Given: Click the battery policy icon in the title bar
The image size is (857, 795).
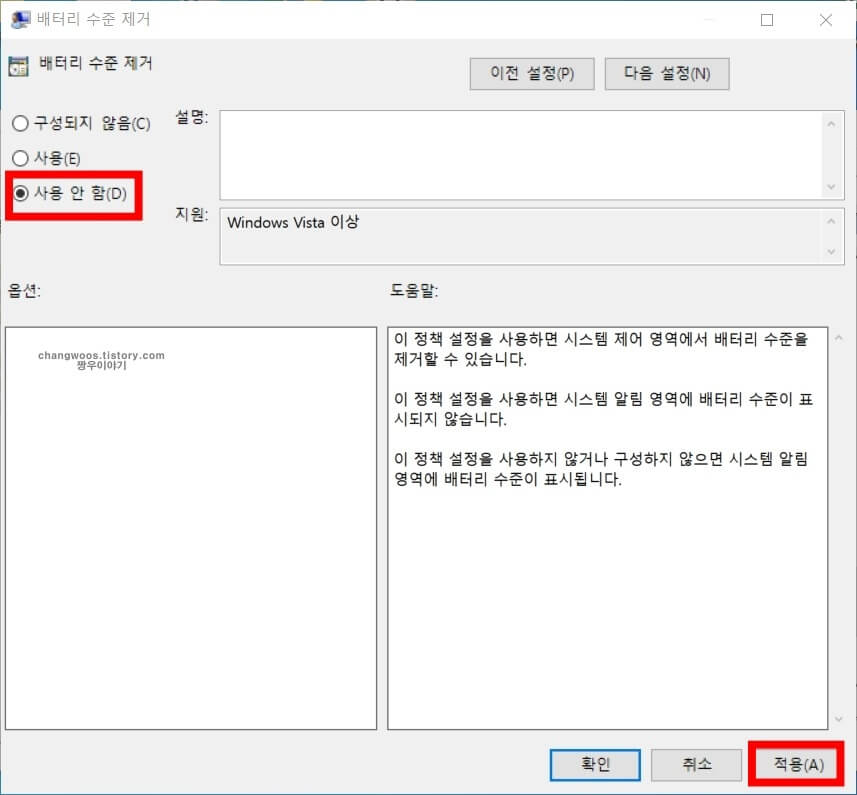Looking at the screenshot, I should (22, 19).
